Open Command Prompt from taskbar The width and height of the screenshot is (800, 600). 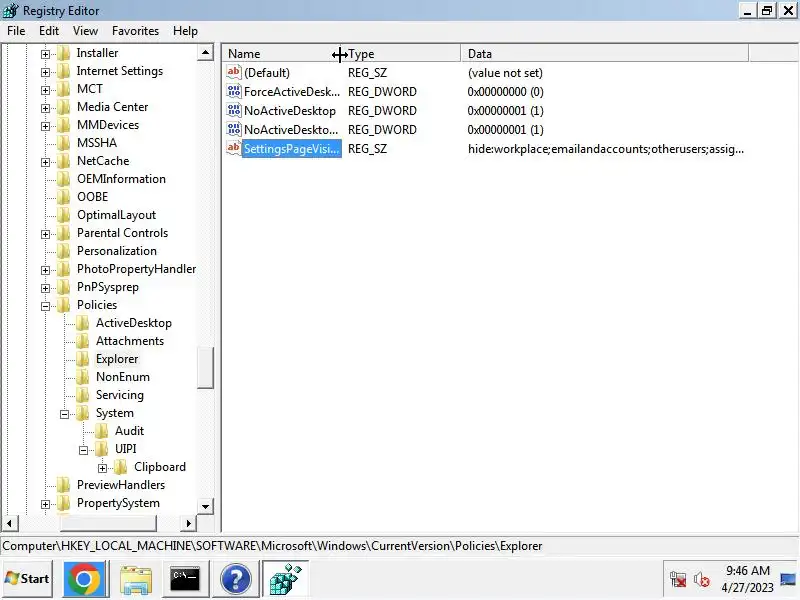click(x=185, y=579)
